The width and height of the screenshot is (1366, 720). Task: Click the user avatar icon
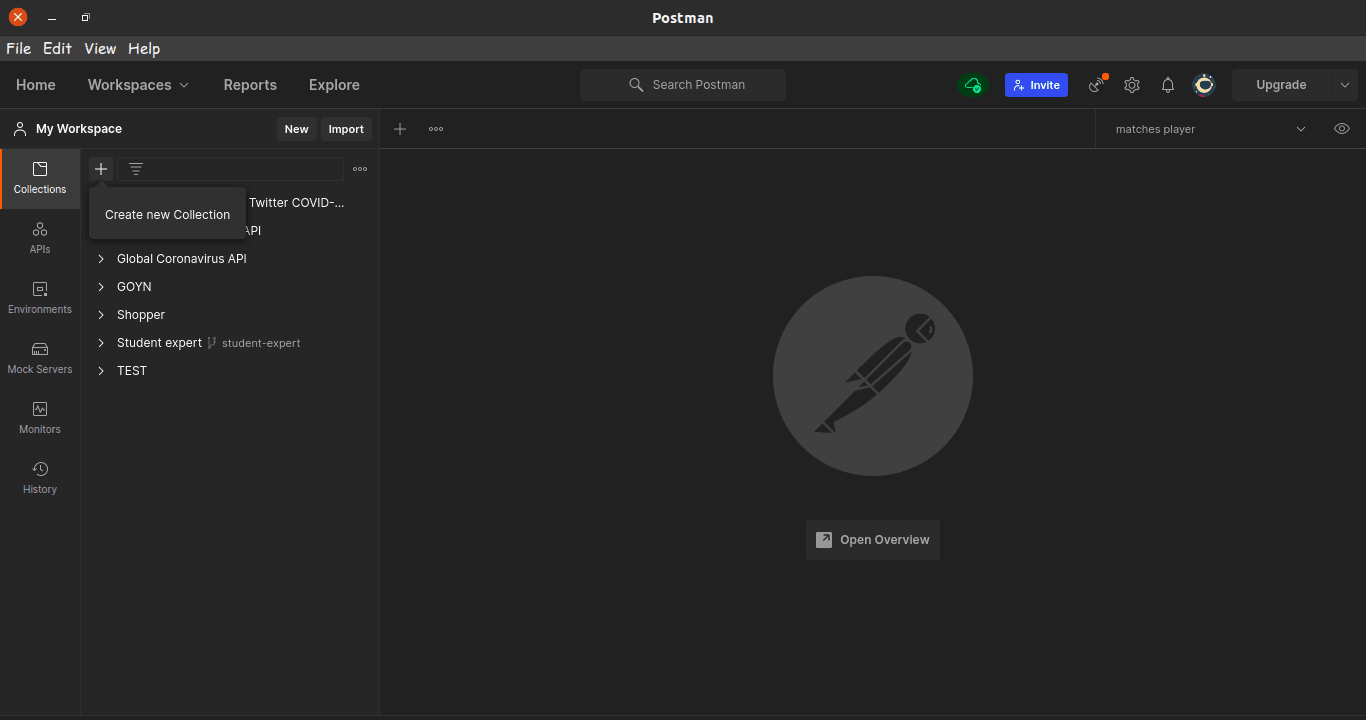(1204, 85)
